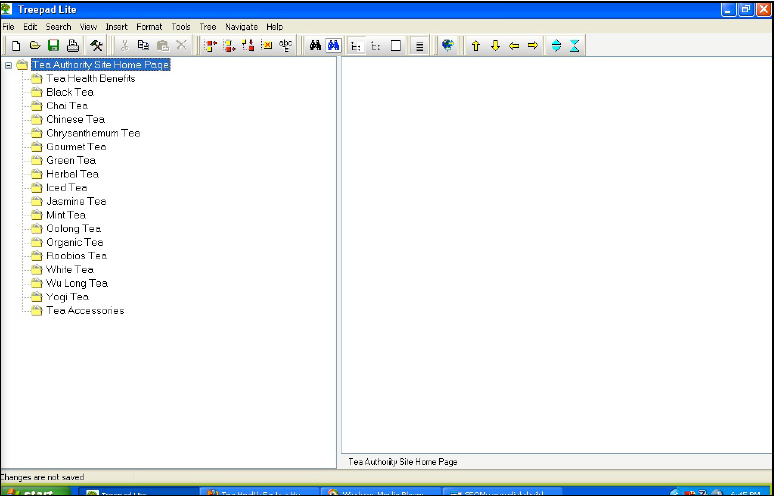Click the yellow right arrow icon
The image size is (774, 496).
coord(533,46)
